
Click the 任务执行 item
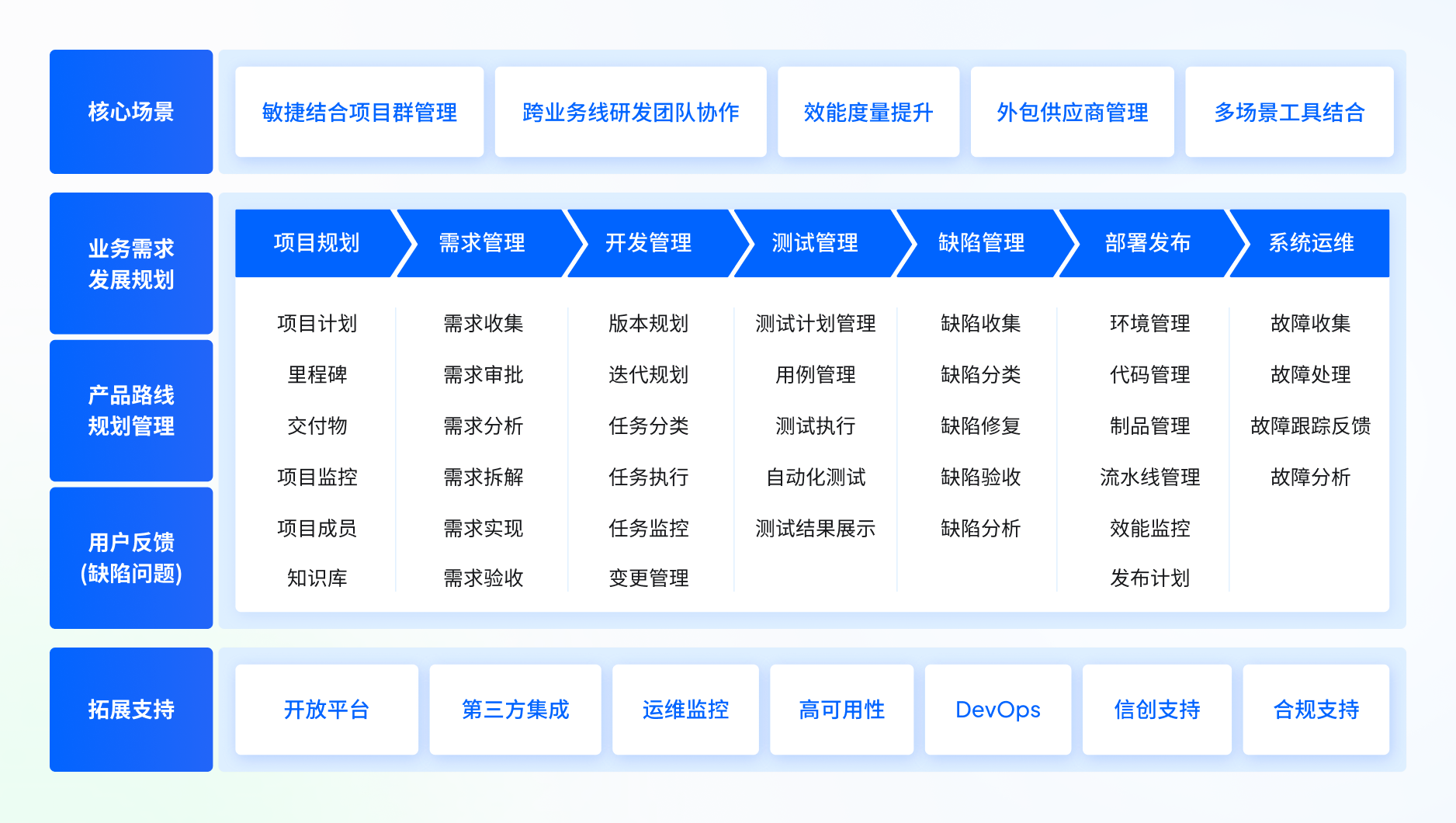648,477
